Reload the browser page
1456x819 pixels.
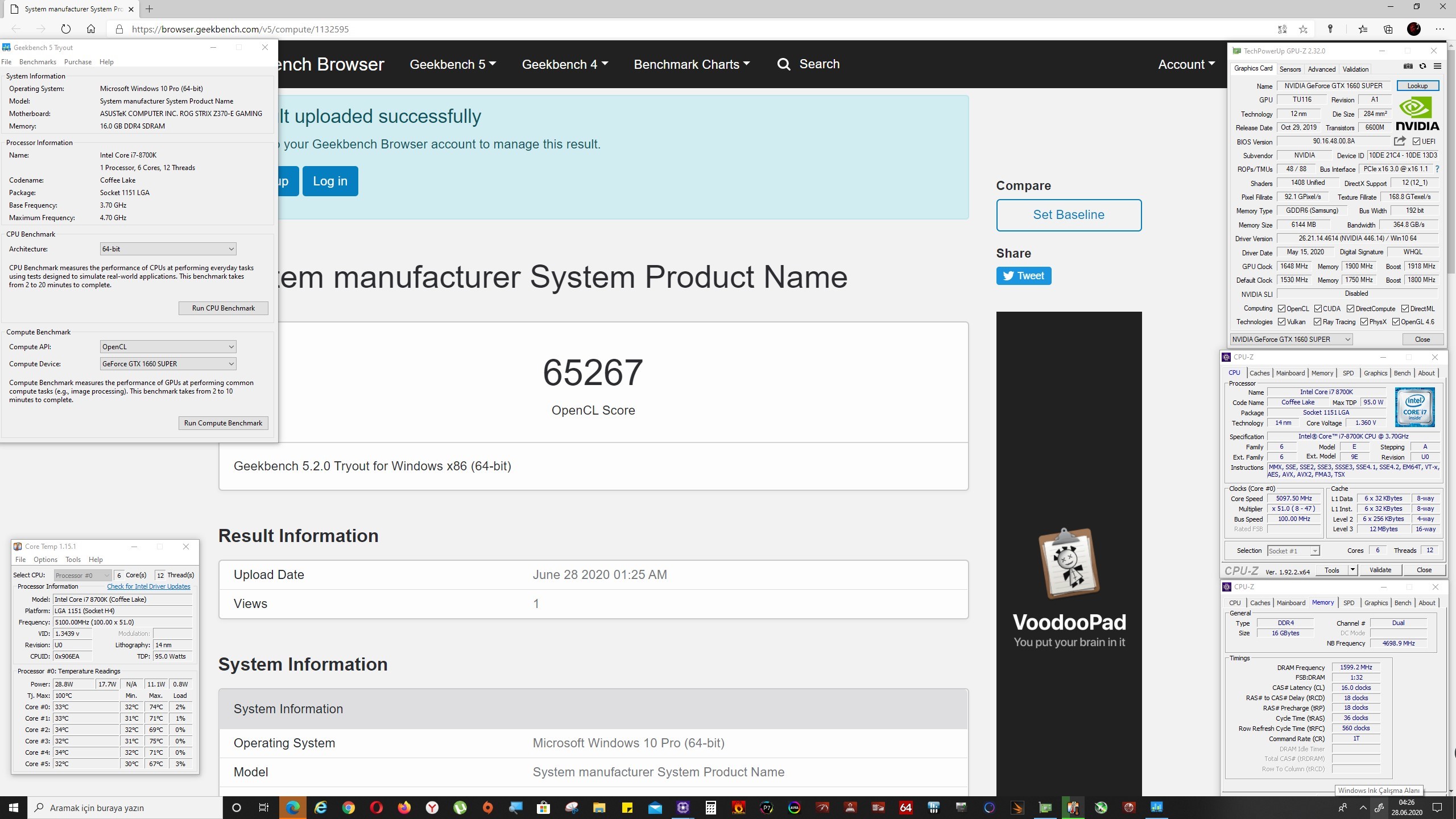pyautogui.click(x=65, y=29)
